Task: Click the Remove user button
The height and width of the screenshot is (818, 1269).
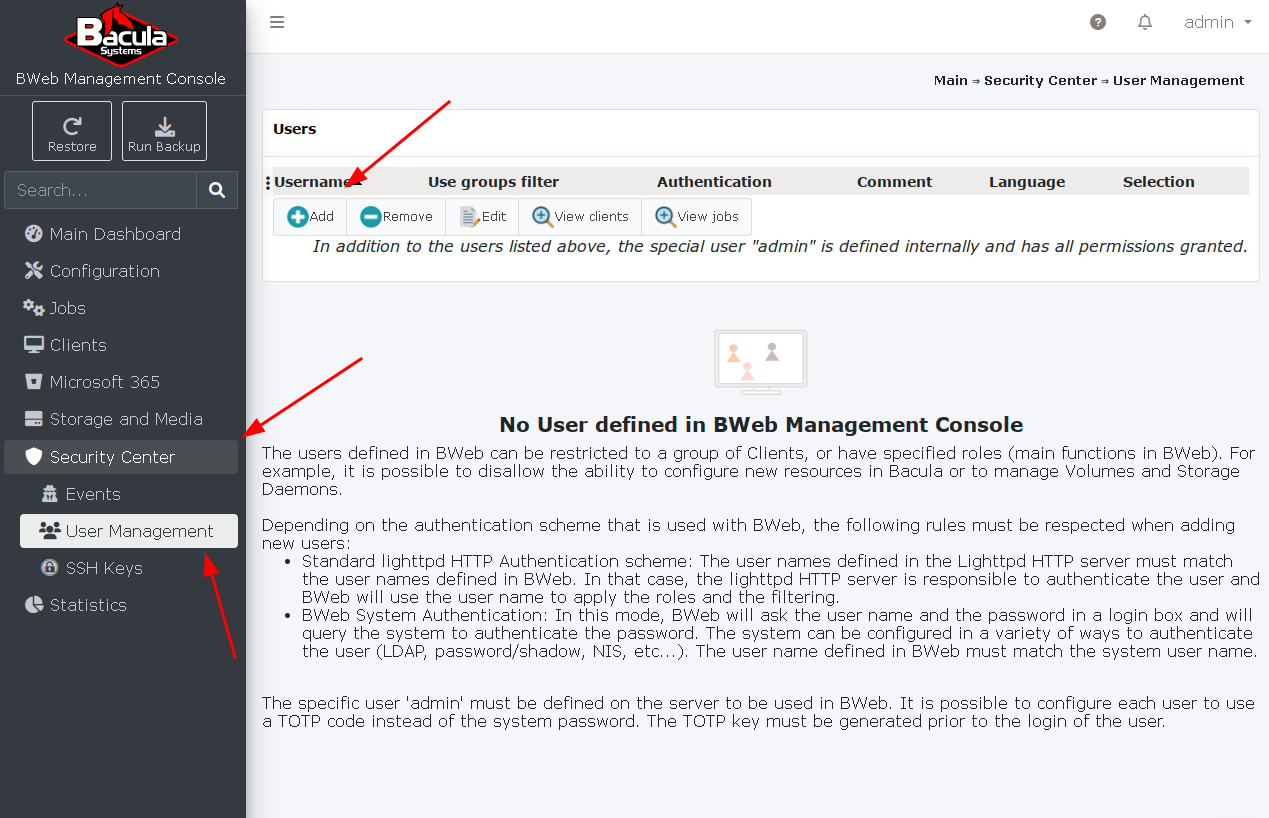Action: (x=396, y=217)
